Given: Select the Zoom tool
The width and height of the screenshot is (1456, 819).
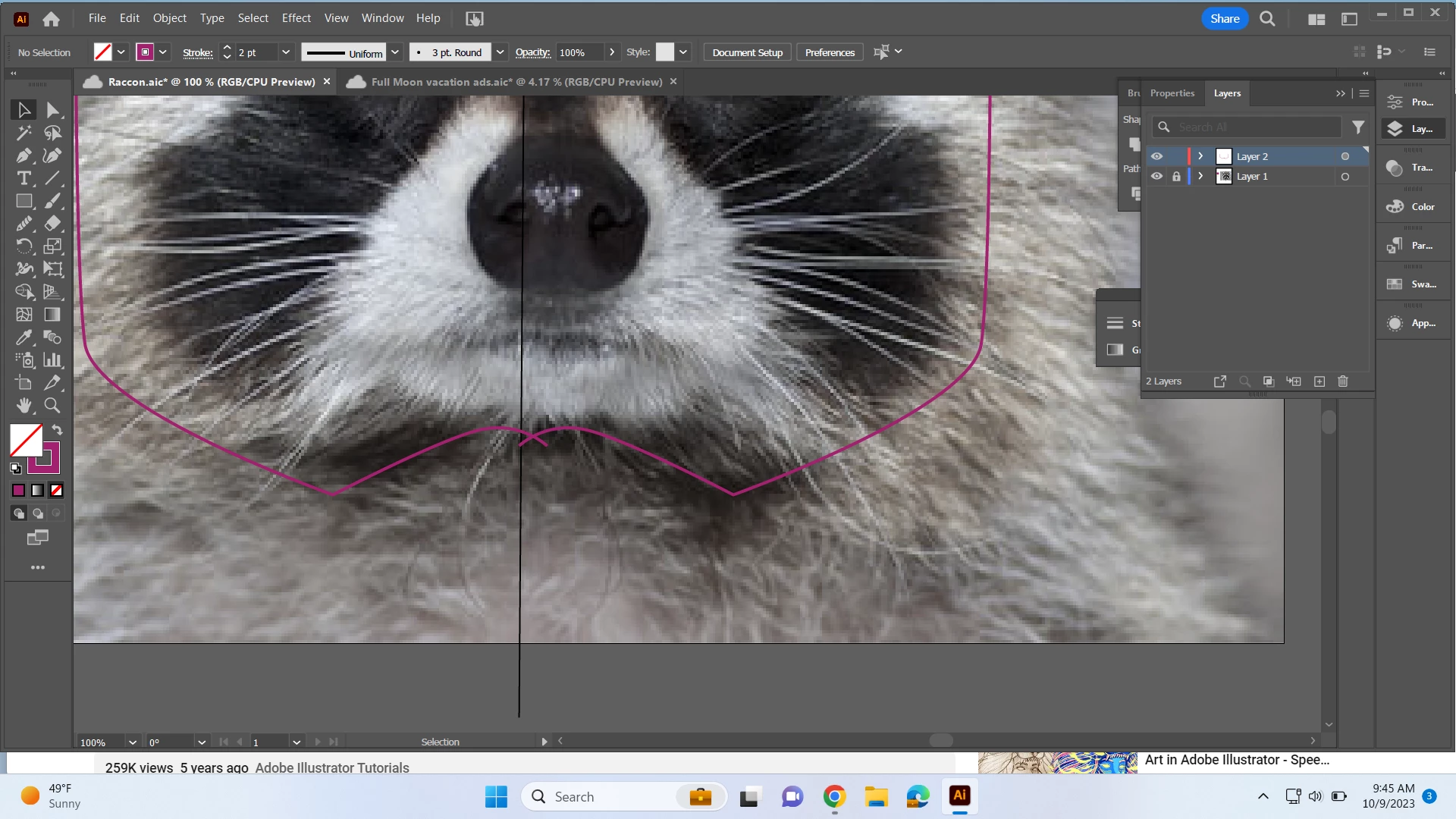Looking at the screenshot, I should [52, 406].
